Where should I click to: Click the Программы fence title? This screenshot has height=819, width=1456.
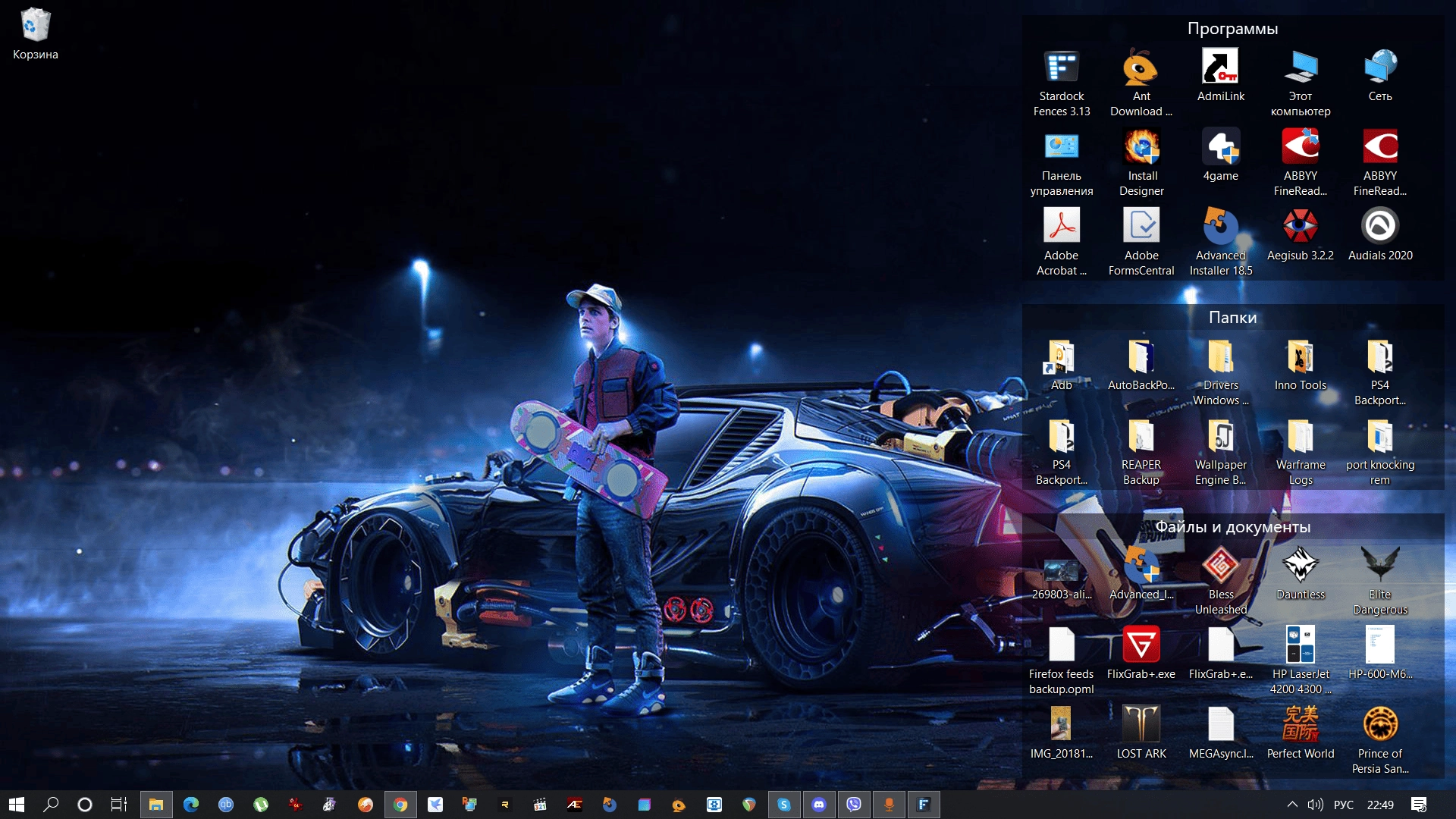(x=1232, y=29)
